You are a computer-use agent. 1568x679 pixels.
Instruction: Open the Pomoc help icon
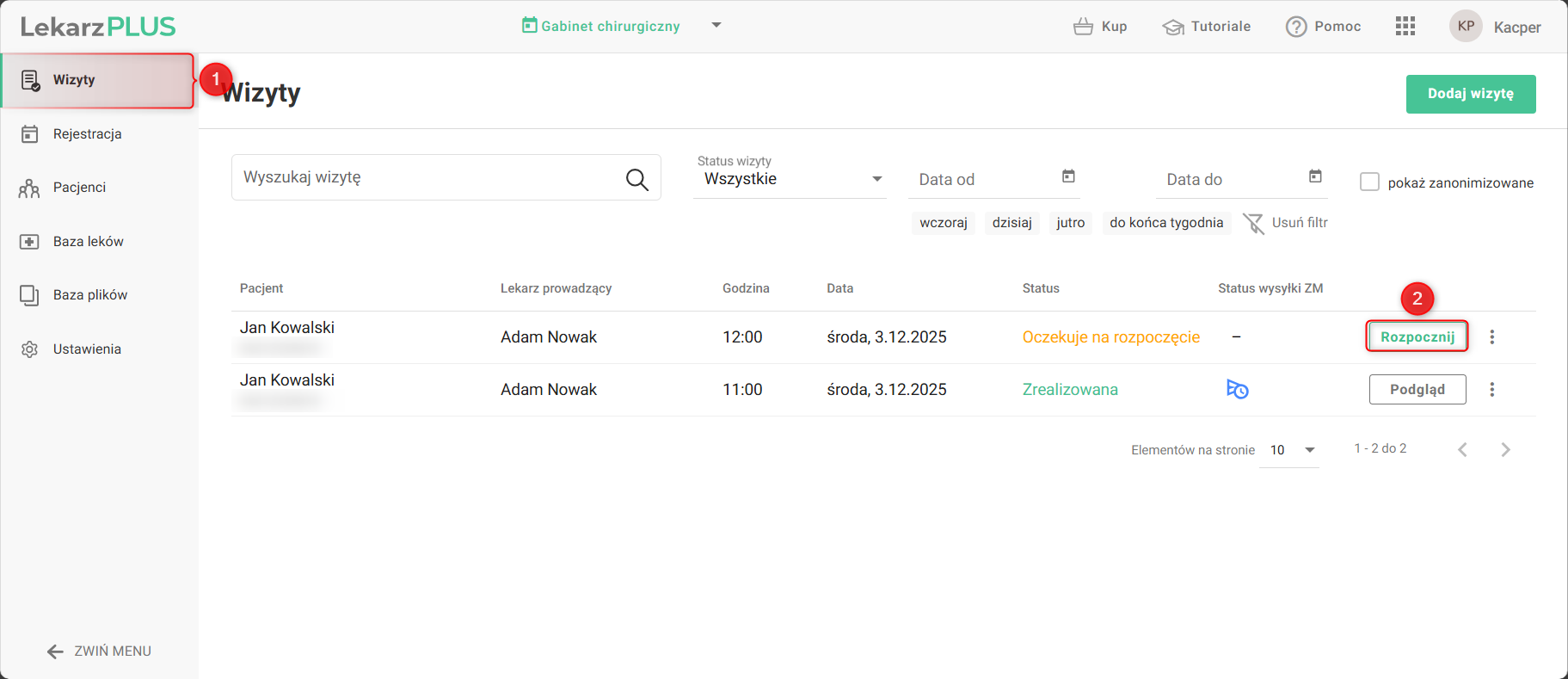[1296, 27]
